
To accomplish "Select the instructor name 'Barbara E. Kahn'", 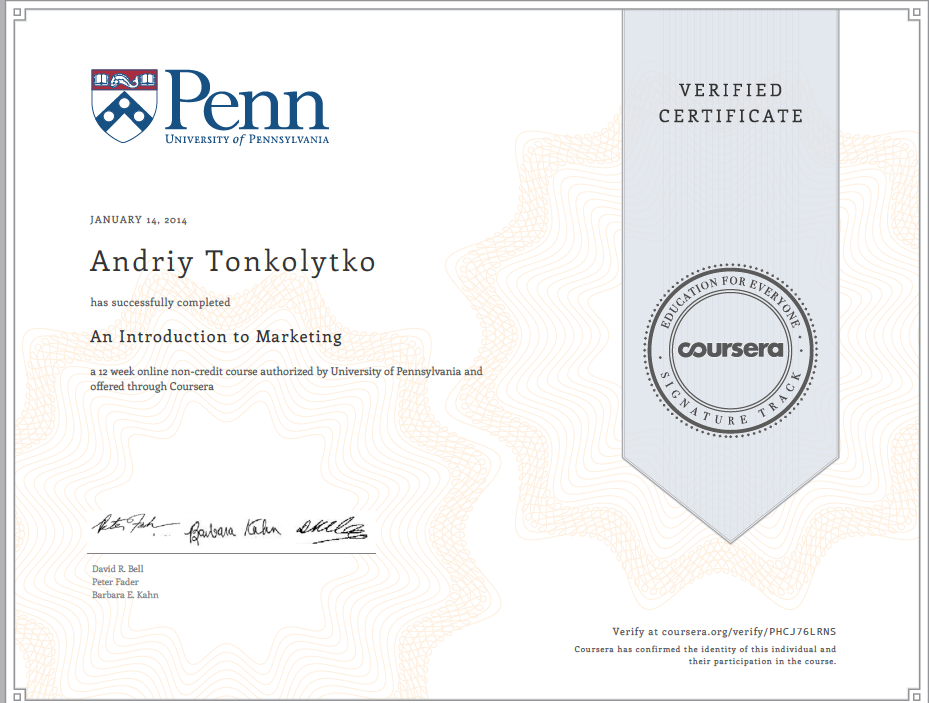I will 125,595.
